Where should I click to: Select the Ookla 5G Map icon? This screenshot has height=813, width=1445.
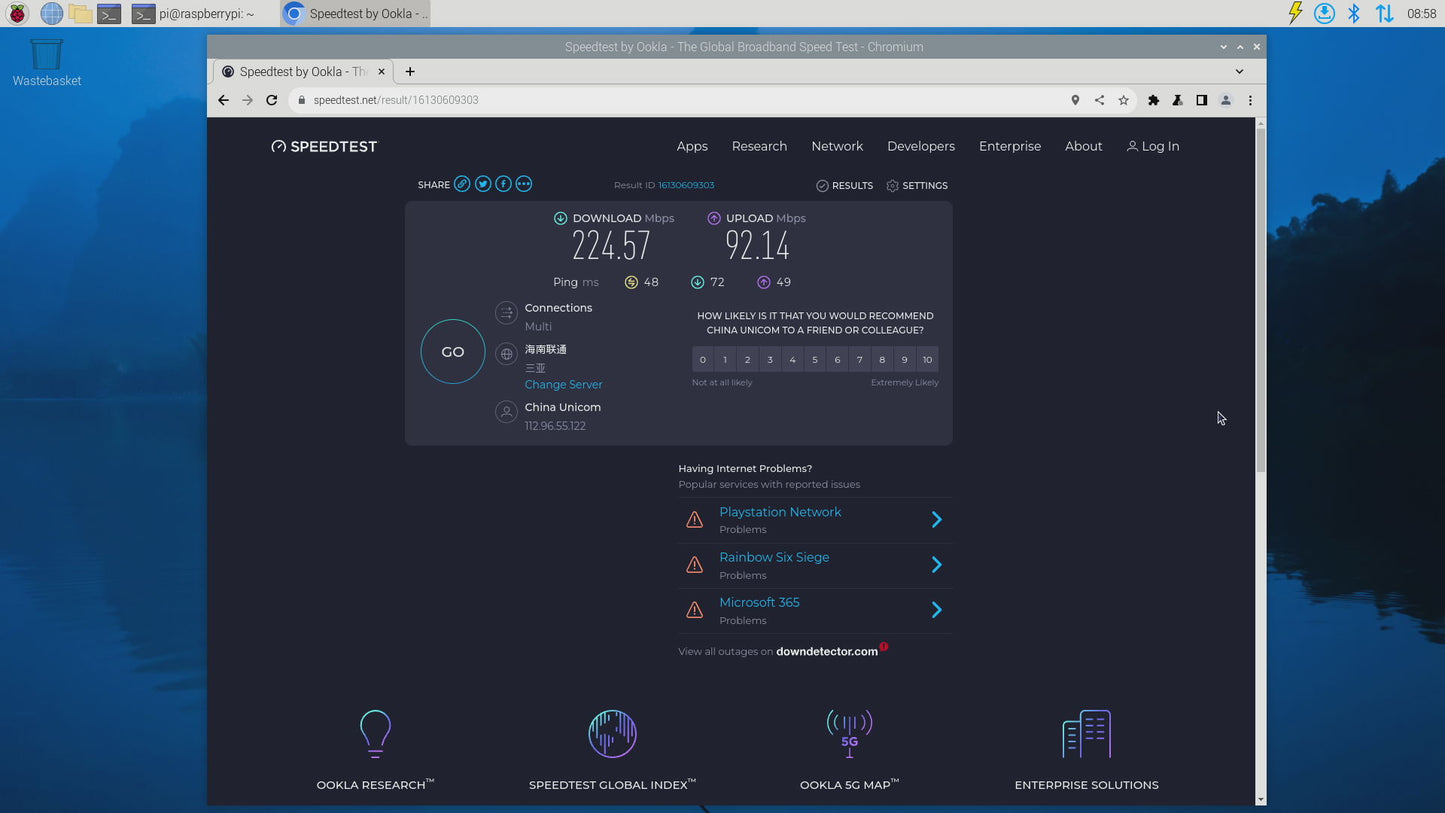(849, 733)
